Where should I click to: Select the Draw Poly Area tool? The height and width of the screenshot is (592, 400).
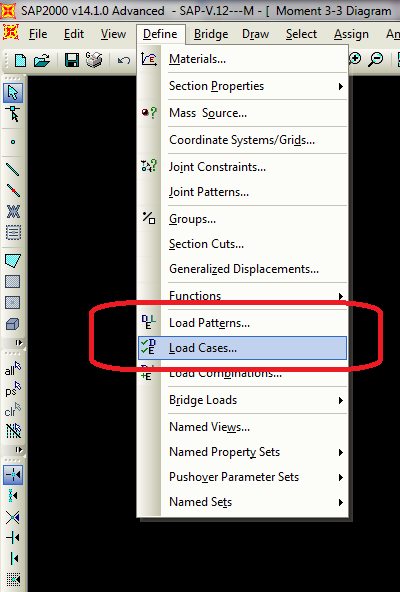point(13,261)
